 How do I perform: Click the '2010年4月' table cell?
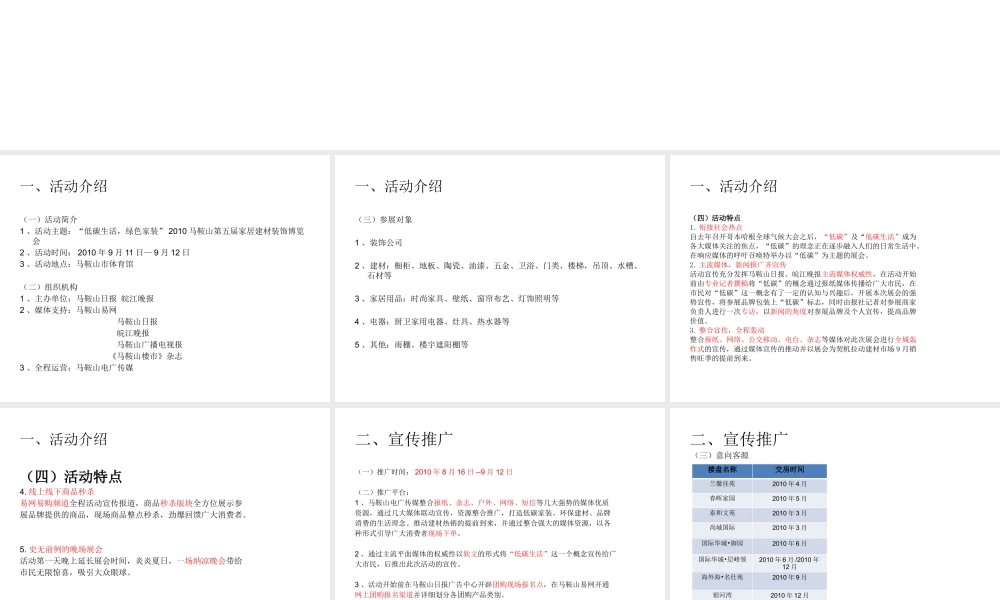click(790, 484)
